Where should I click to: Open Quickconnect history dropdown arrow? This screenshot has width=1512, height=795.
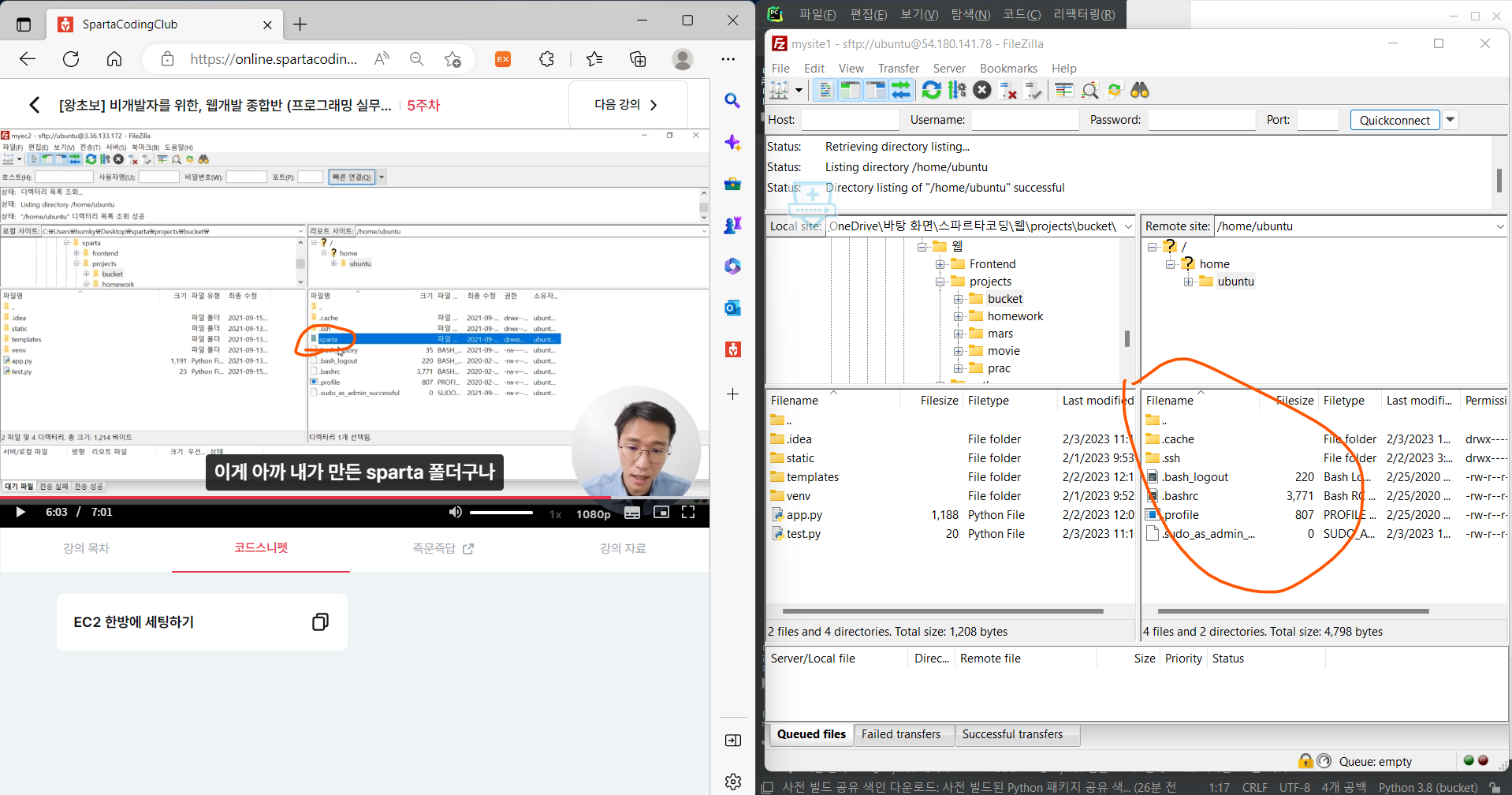coord(1450,120)
